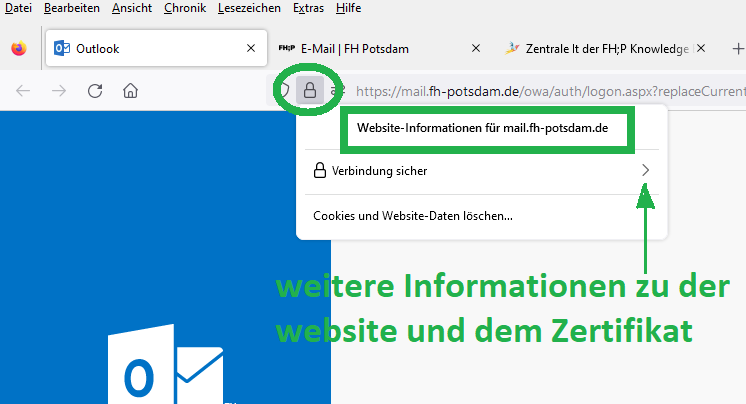Click the URL address bar text
The height and width of the screenshot is (404, 746).
(540, 91)
